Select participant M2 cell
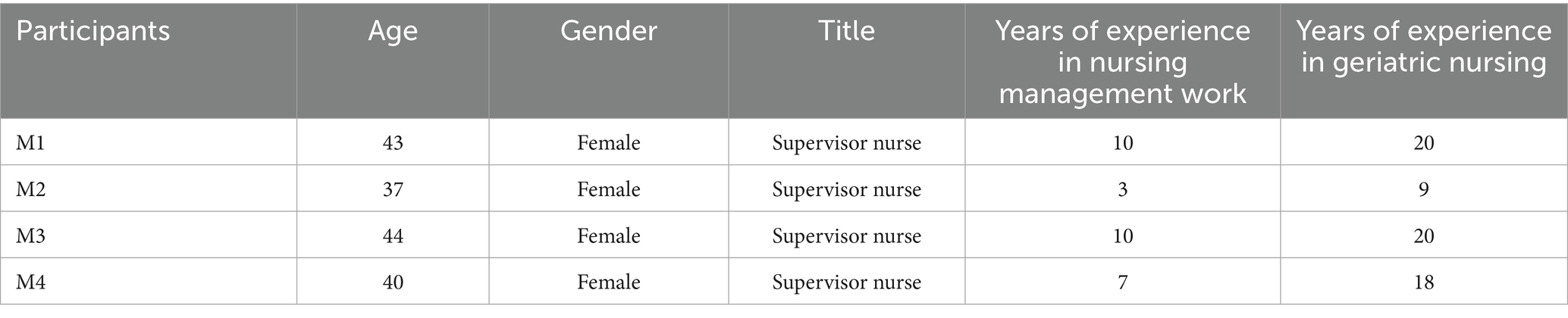Image resolution: width=1568 pixels, height=318 pixels. [x=30, y=189]
